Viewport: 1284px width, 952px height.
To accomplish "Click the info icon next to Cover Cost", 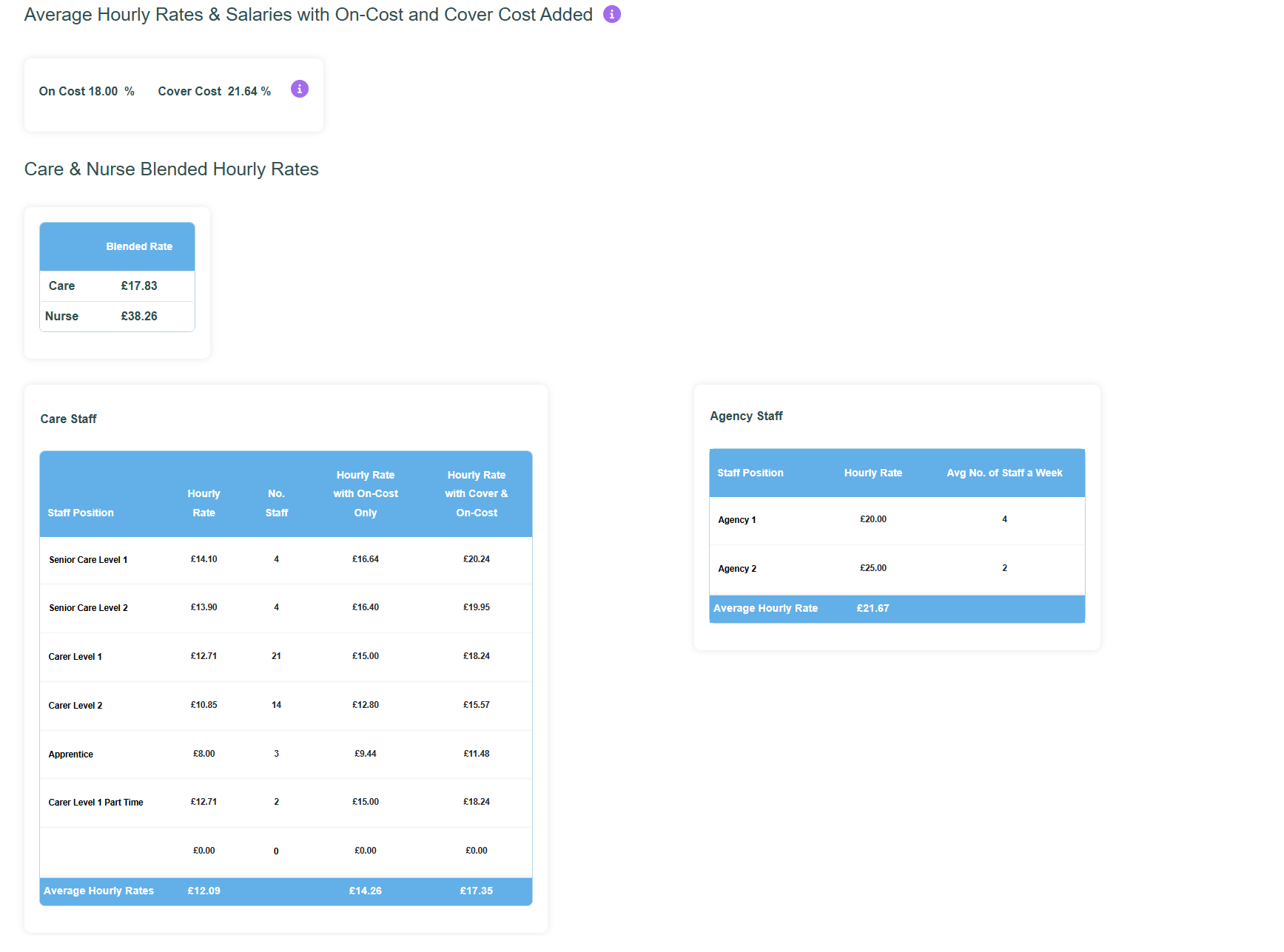I will [x=299, y=89].
